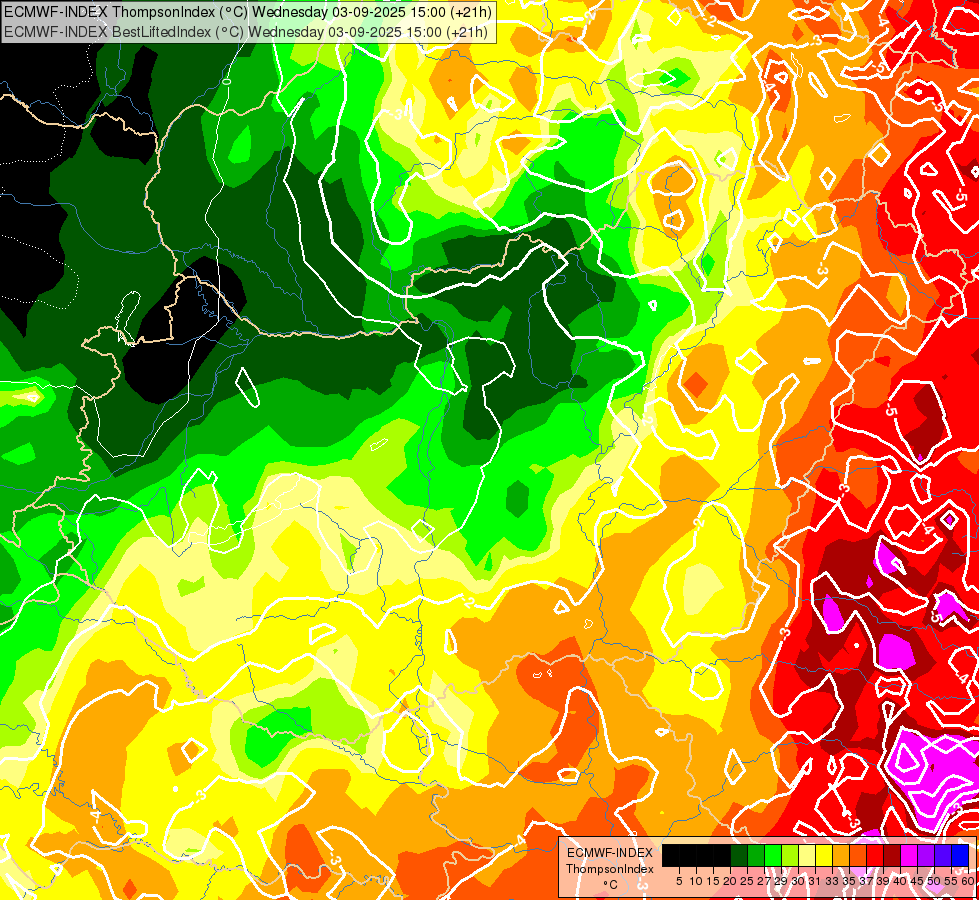Click the ECMWF-INDEX label in the legend

610,853
